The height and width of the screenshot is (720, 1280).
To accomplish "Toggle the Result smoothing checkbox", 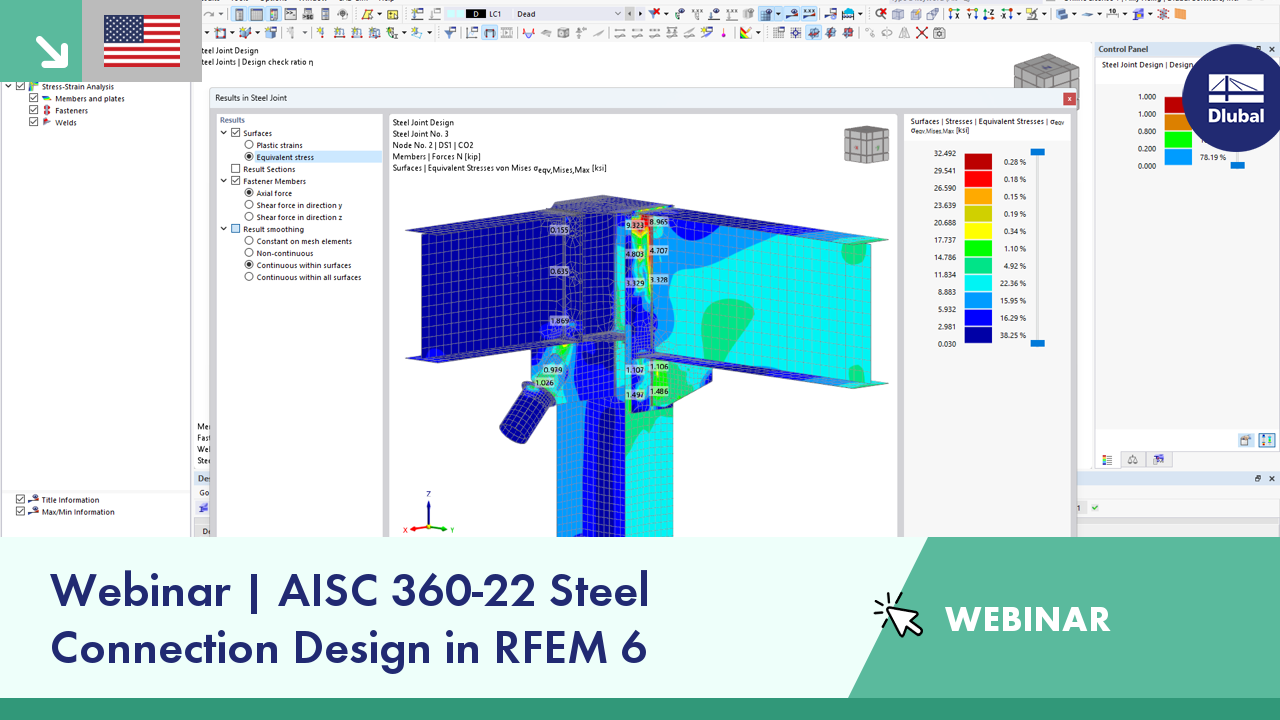I will pos(236,229).
